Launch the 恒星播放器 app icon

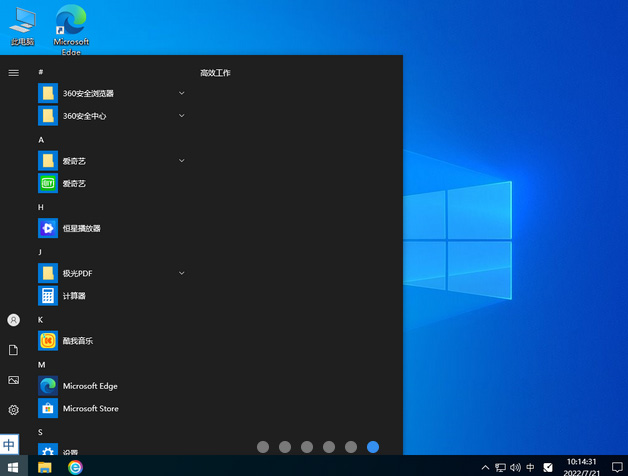pyautogui.click(x=48, y=228)
